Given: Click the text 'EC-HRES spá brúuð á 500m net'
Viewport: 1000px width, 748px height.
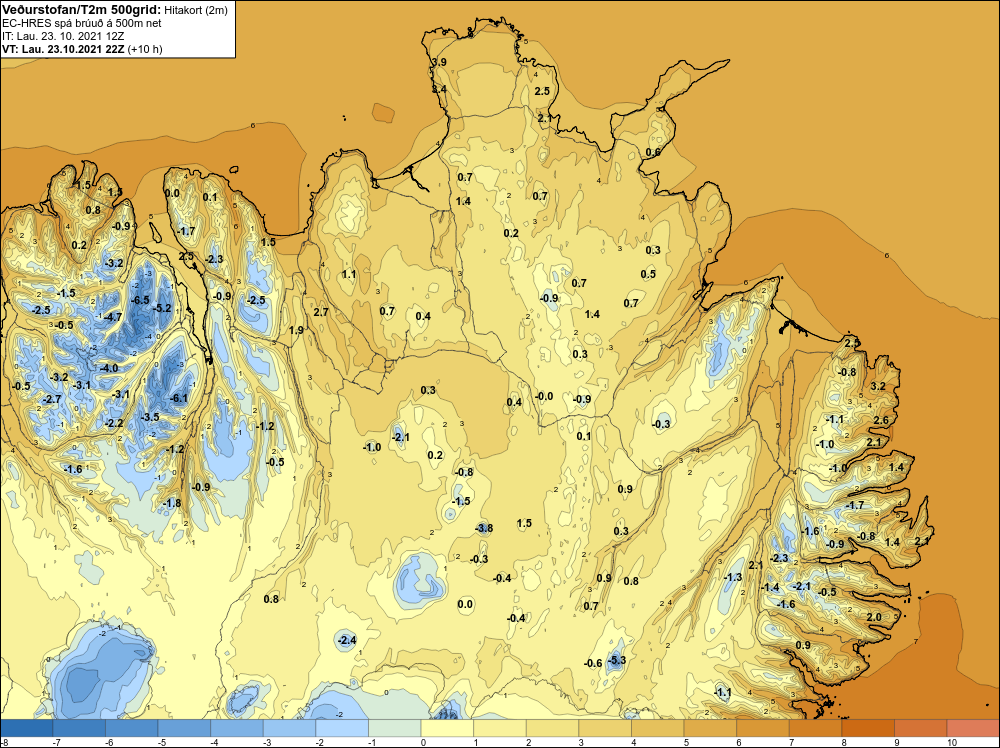Looking at the screenshot, I should tap(82, 23).
